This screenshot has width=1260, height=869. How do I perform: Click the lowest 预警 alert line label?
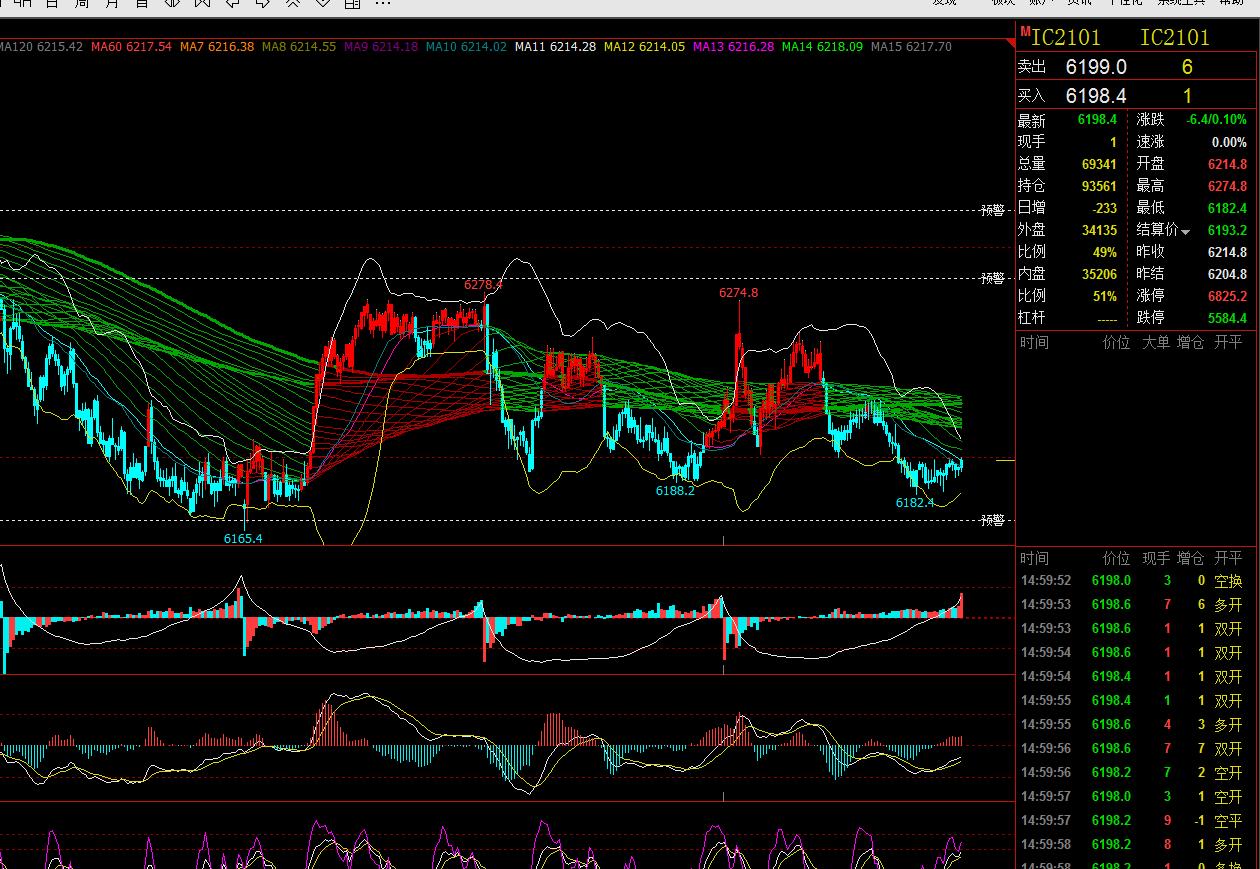pos(992,520)
